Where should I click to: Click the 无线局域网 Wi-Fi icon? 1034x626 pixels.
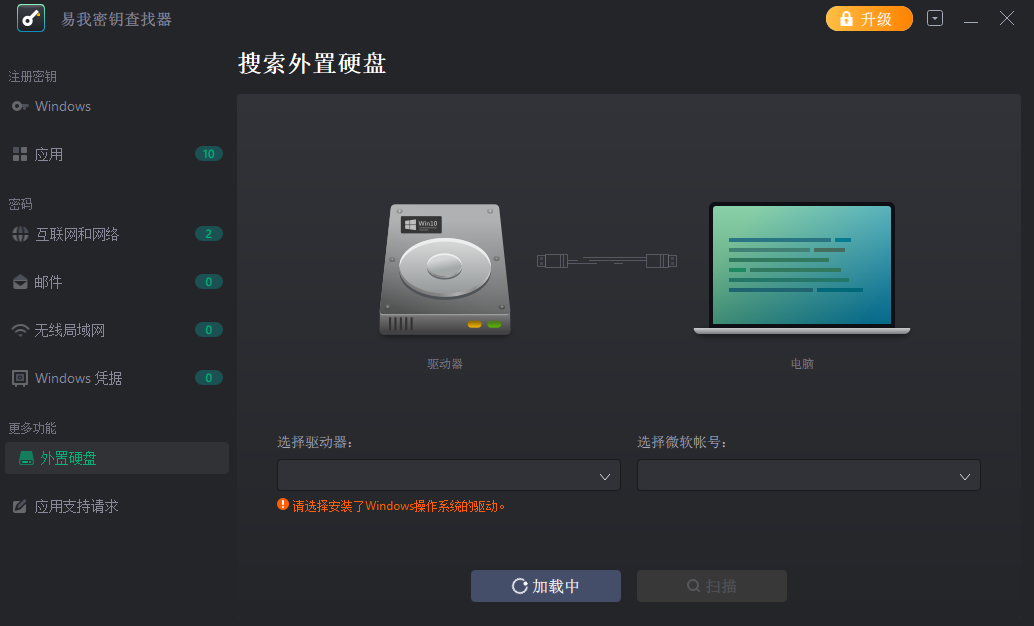click(20, 330)
